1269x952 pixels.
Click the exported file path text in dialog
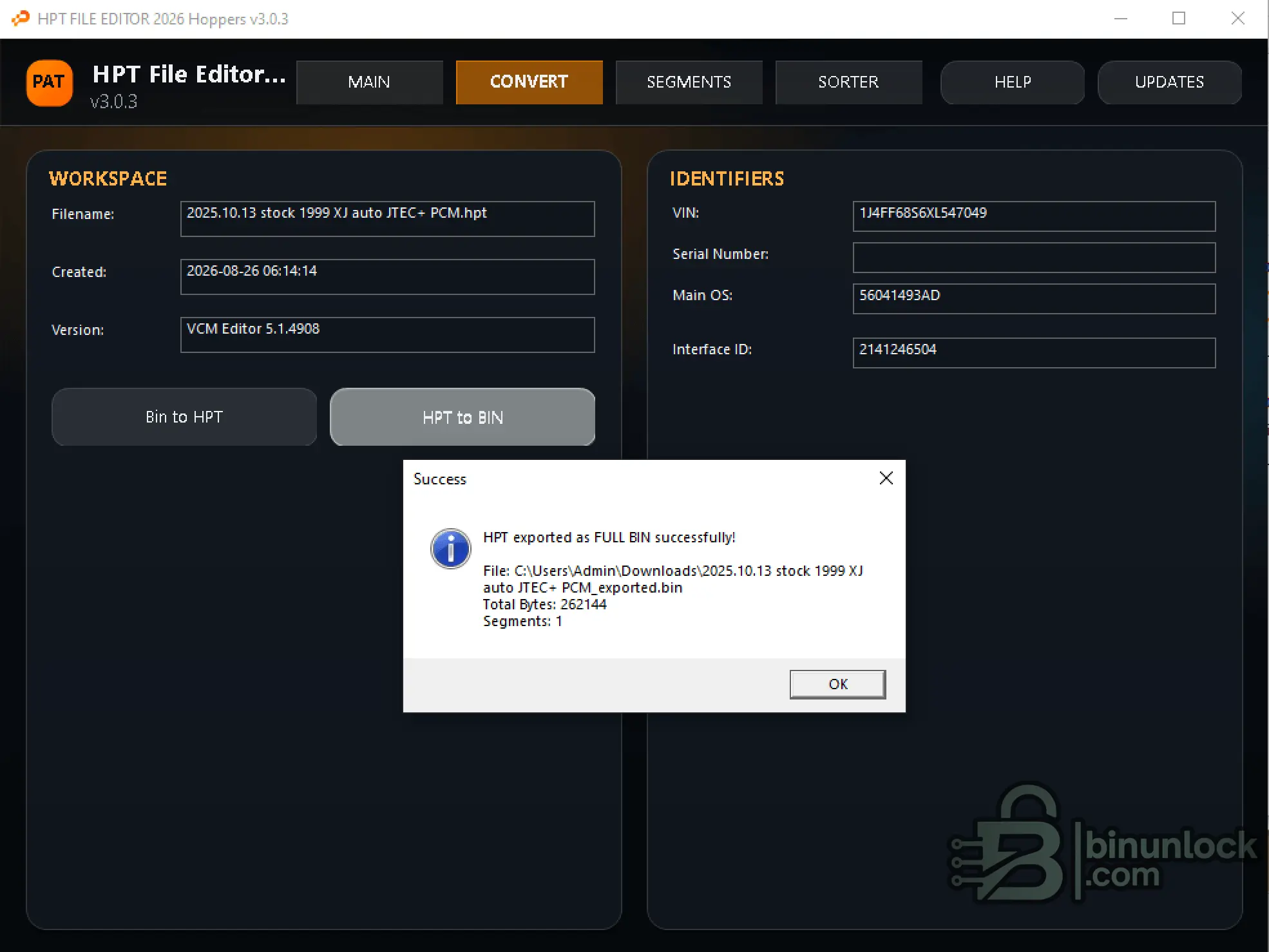(x=673, y=579)
